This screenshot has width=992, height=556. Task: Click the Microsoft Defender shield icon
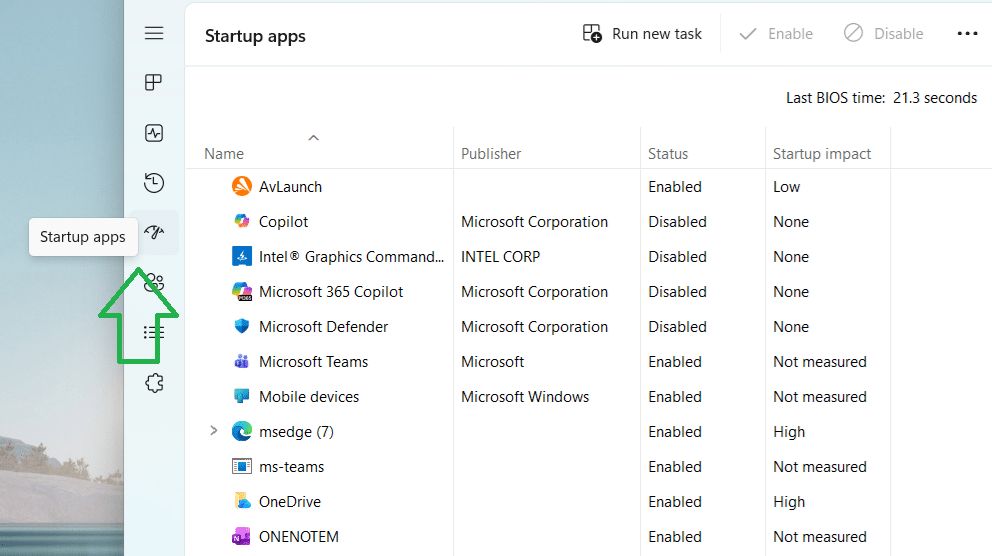point(241,327)
